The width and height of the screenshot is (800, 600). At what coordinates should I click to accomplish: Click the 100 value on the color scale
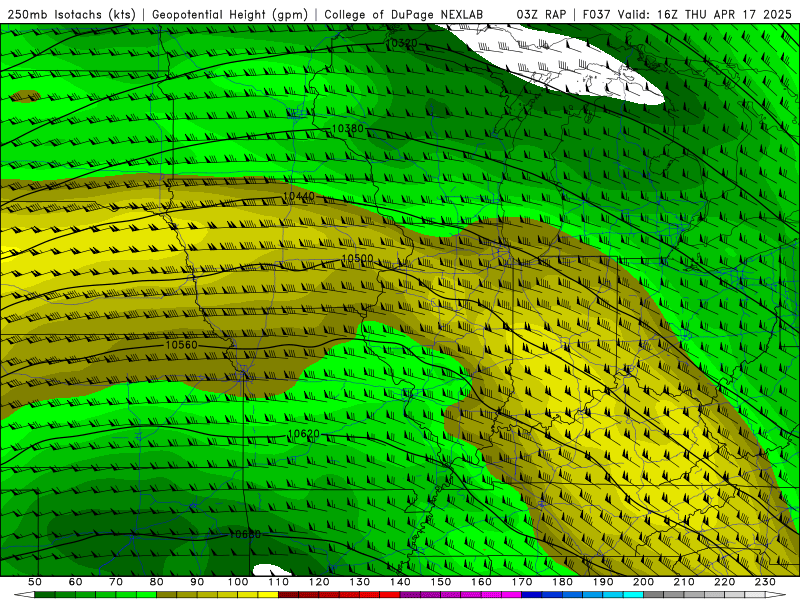[x=238, y=582]
